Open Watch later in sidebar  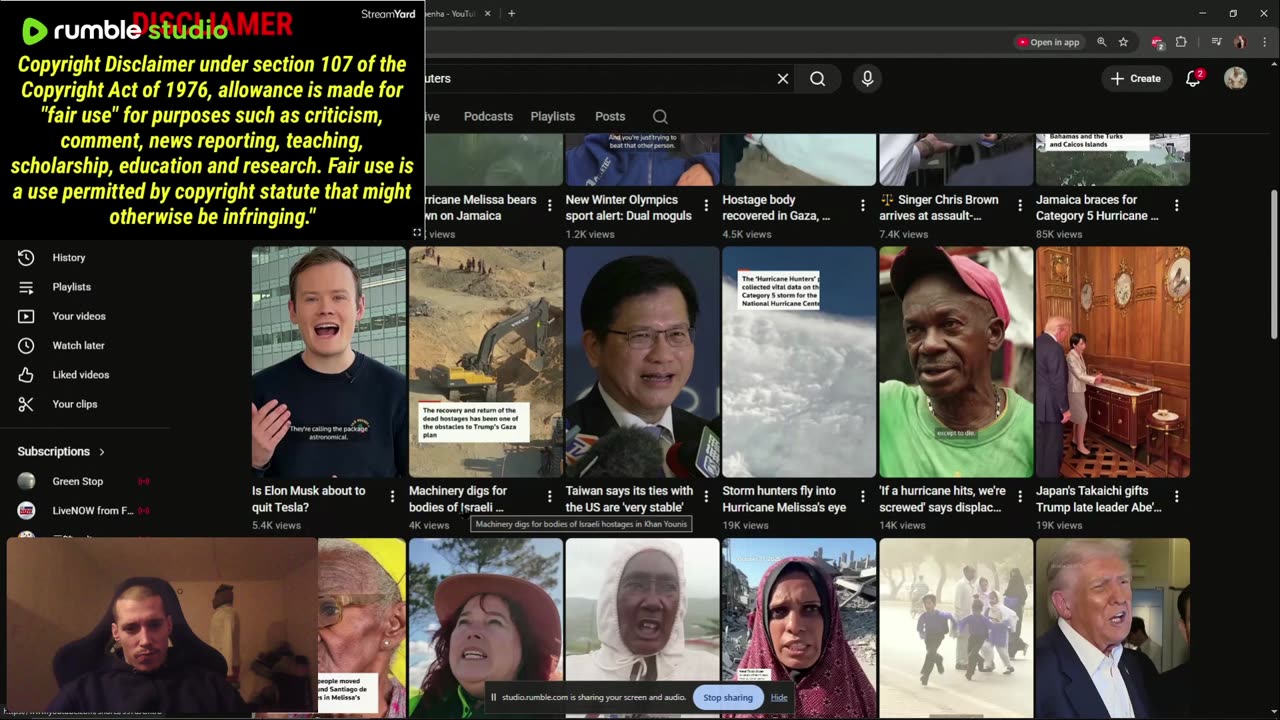coord(78,346)
